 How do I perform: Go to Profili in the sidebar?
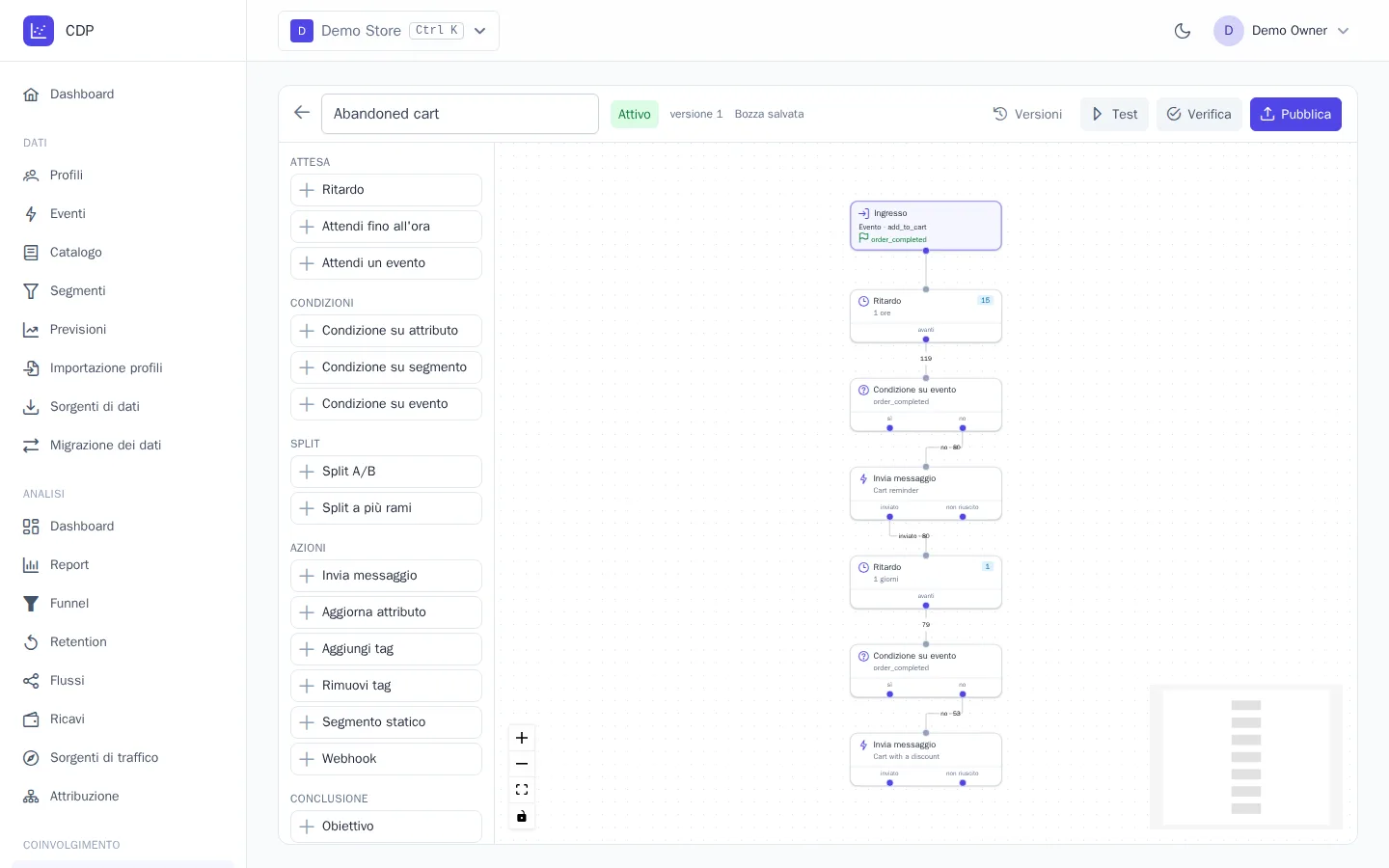click(123, 176)
